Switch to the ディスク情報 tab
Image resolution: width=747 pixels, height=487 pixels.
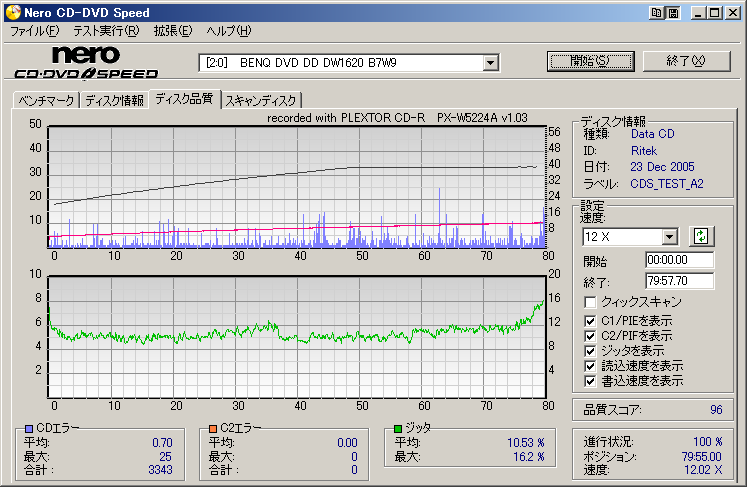coord(114,100)
